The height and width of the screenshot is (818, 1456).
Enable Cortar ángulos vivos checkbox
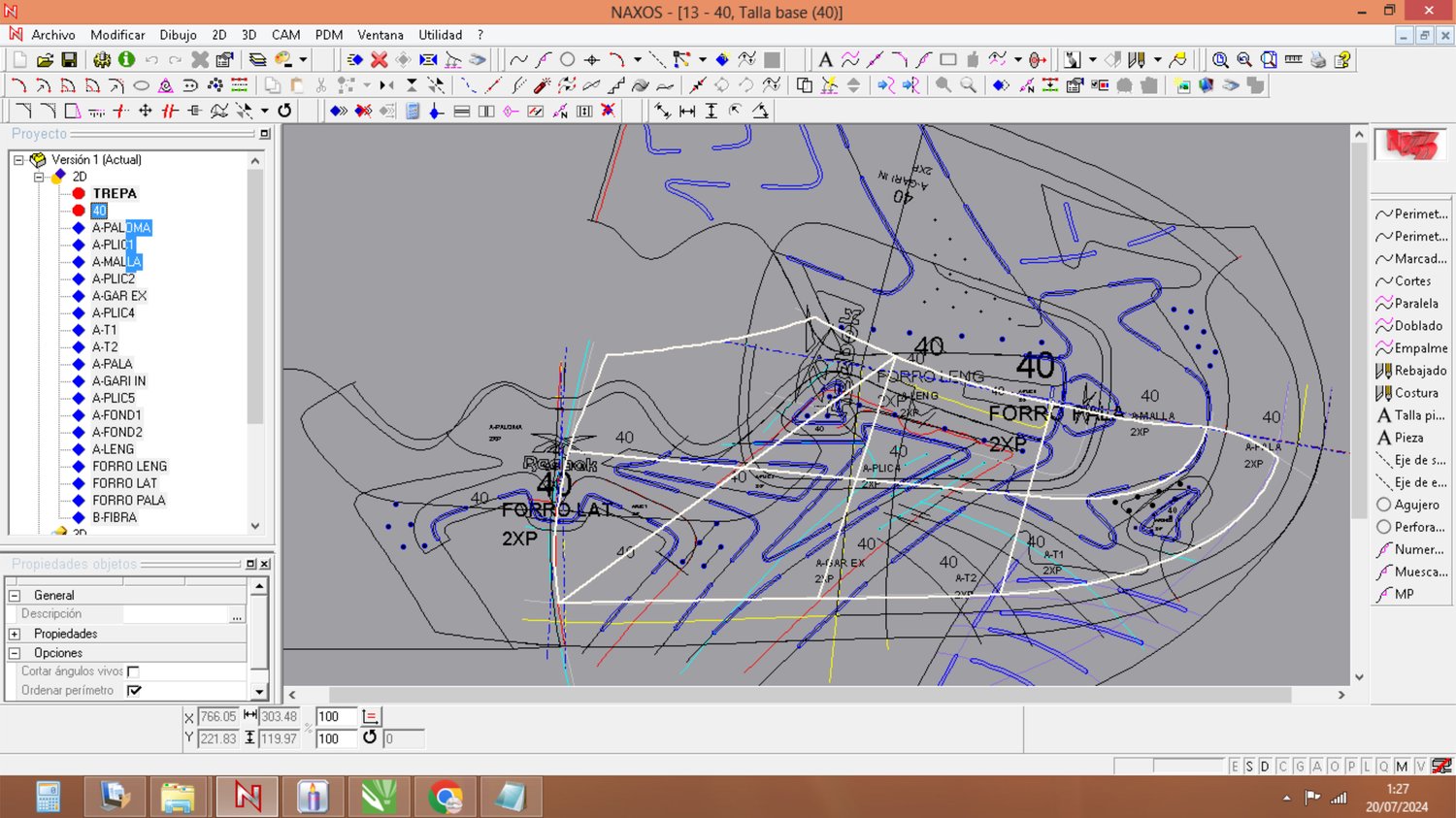pos(134,671)
